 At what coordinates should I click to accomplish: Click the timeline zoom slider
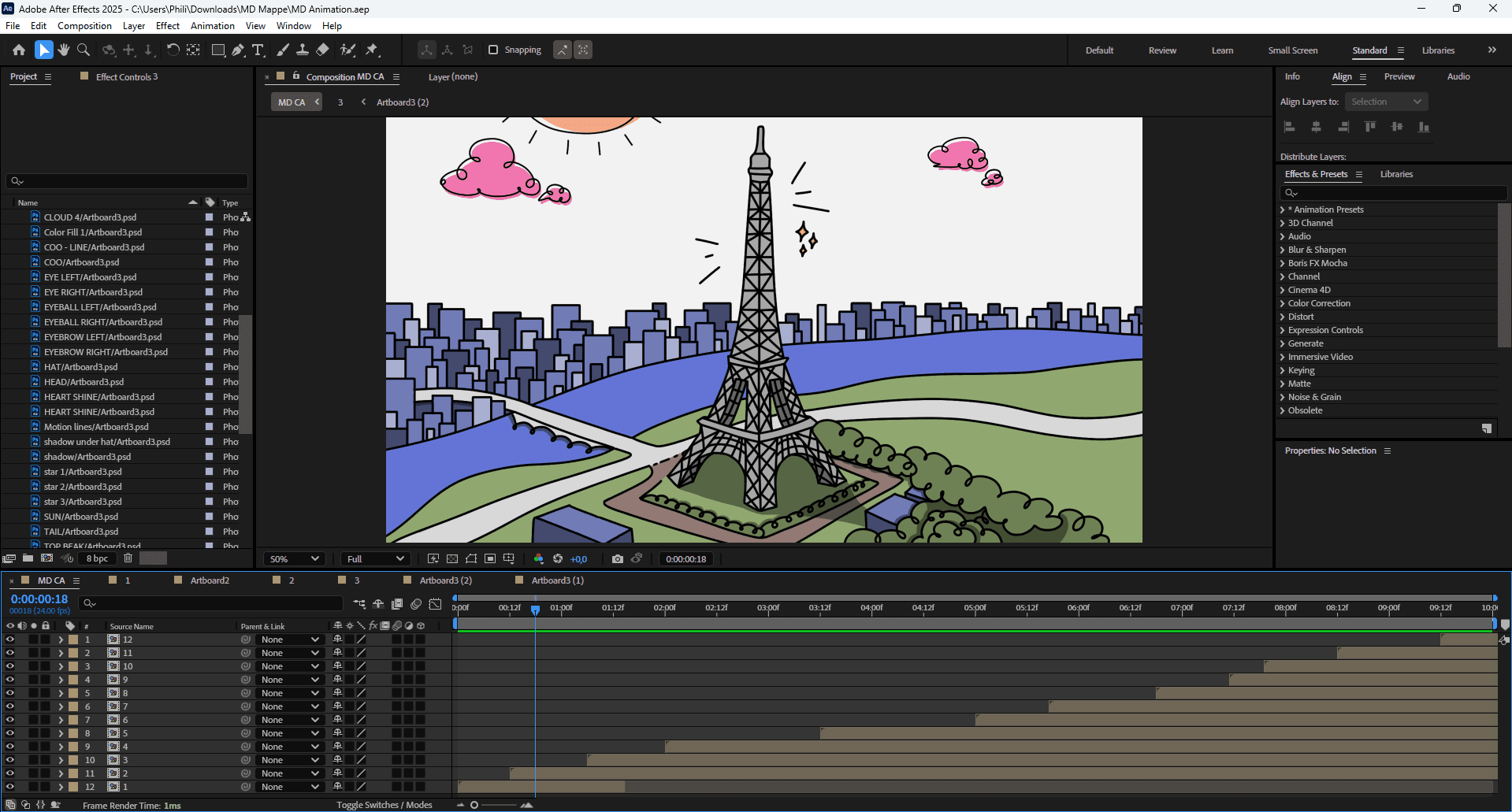(x=474, y=805)
